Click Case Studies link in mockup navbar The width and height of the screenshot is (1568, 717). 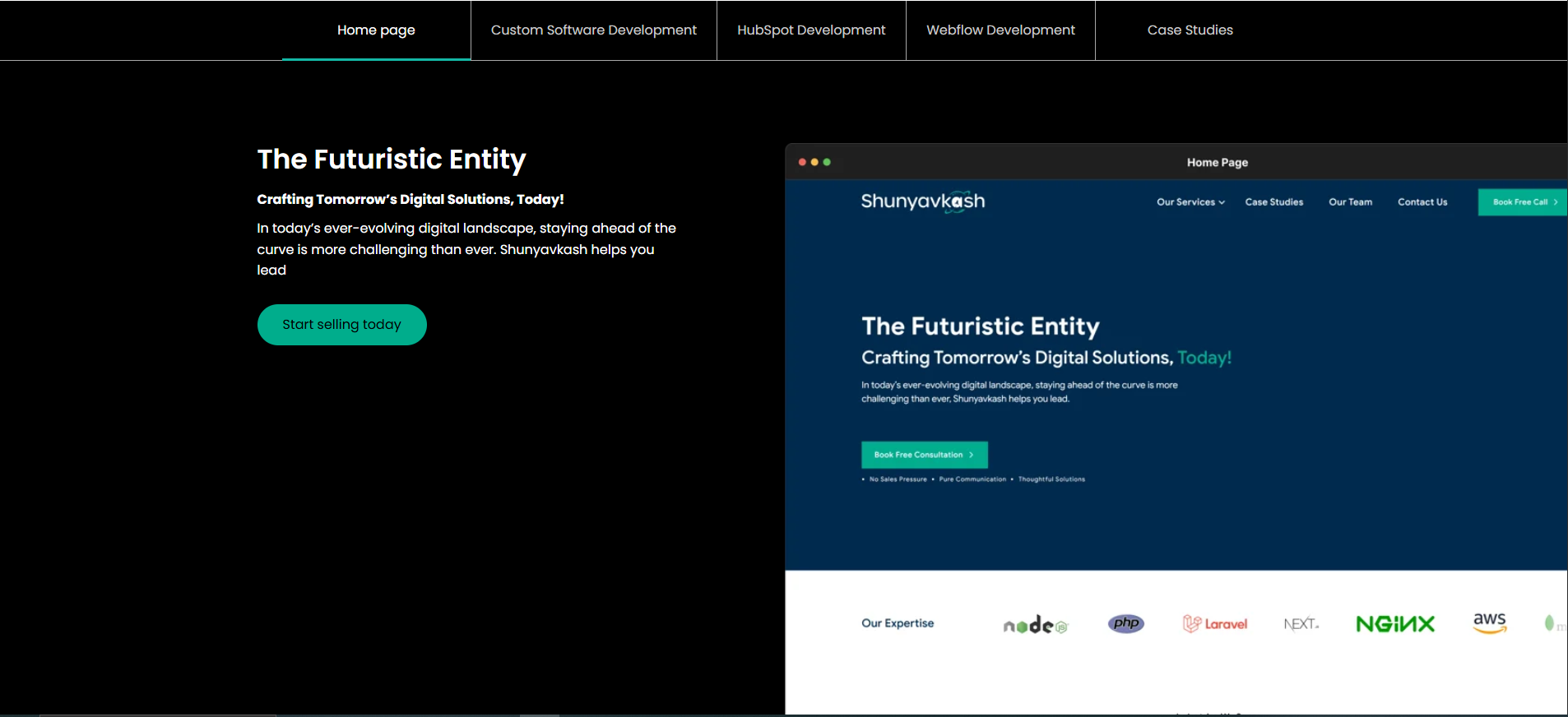click(1273, 202)
